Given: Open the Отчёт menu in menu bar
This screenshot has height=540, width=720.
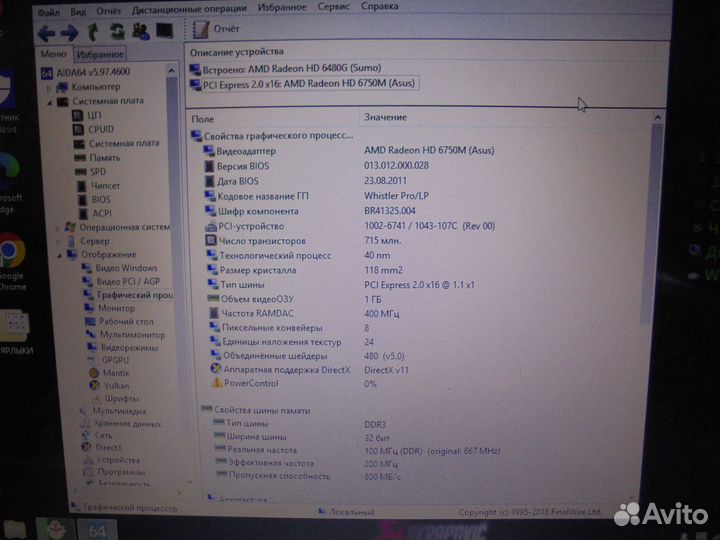Looking at the screenshot, I should click(108, 11).
